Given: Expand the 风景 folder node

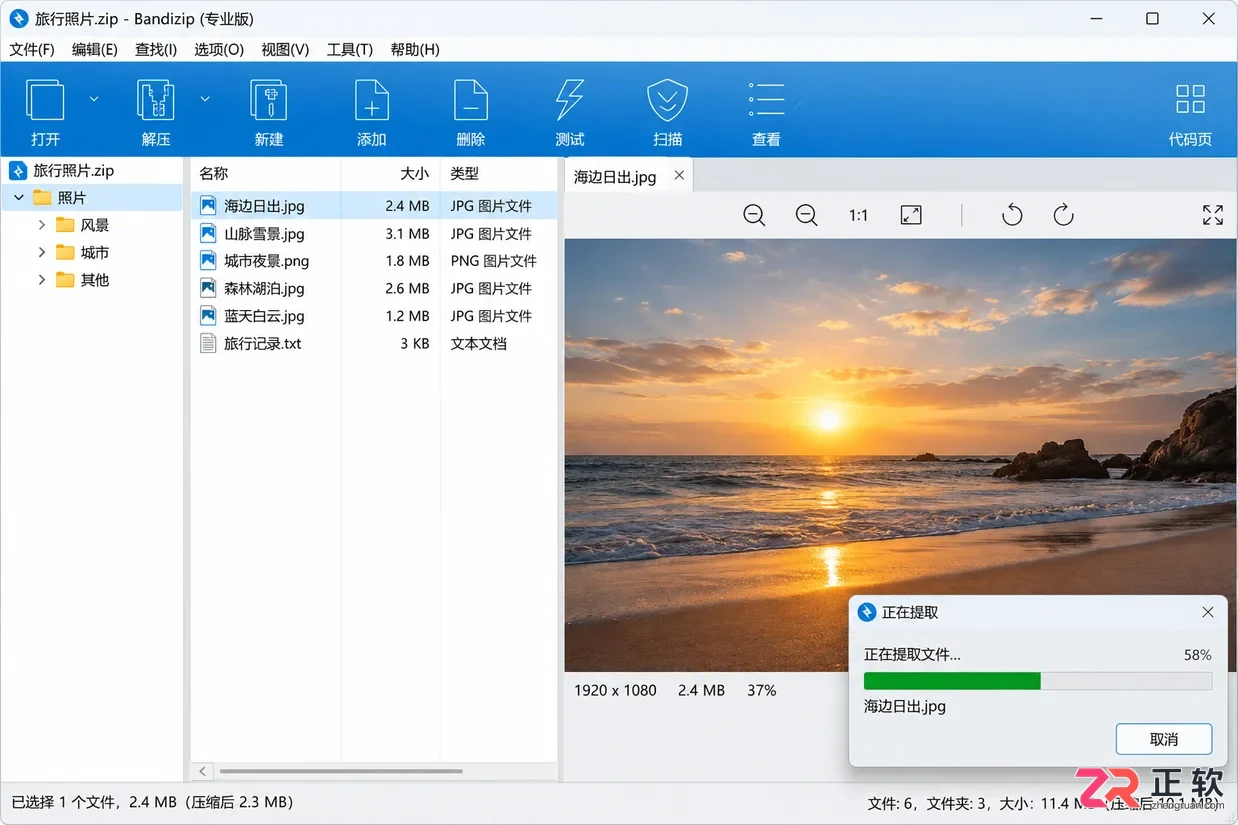Looking at the screenshot, I should (x=42, y=225).
